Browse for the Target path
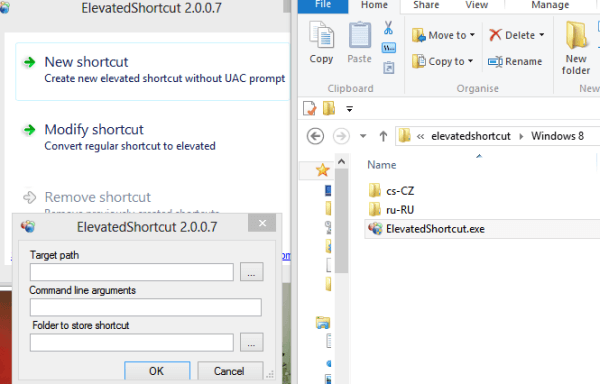Image resolution: width=600 pixels, height=384 pixels. (251, 272)
